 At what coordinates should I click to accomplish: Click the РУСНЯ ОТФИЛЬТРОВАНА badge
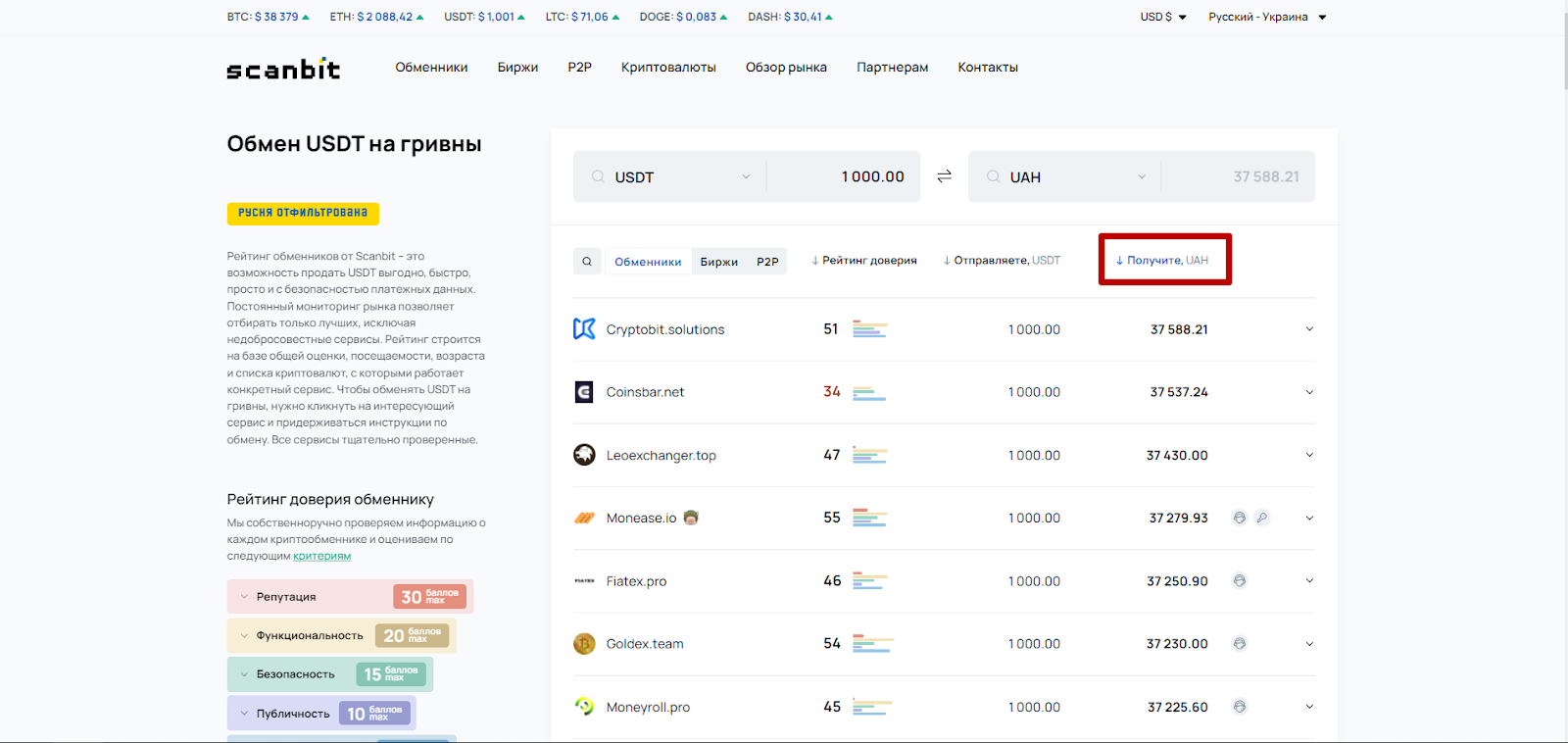(x=303, y=213)
